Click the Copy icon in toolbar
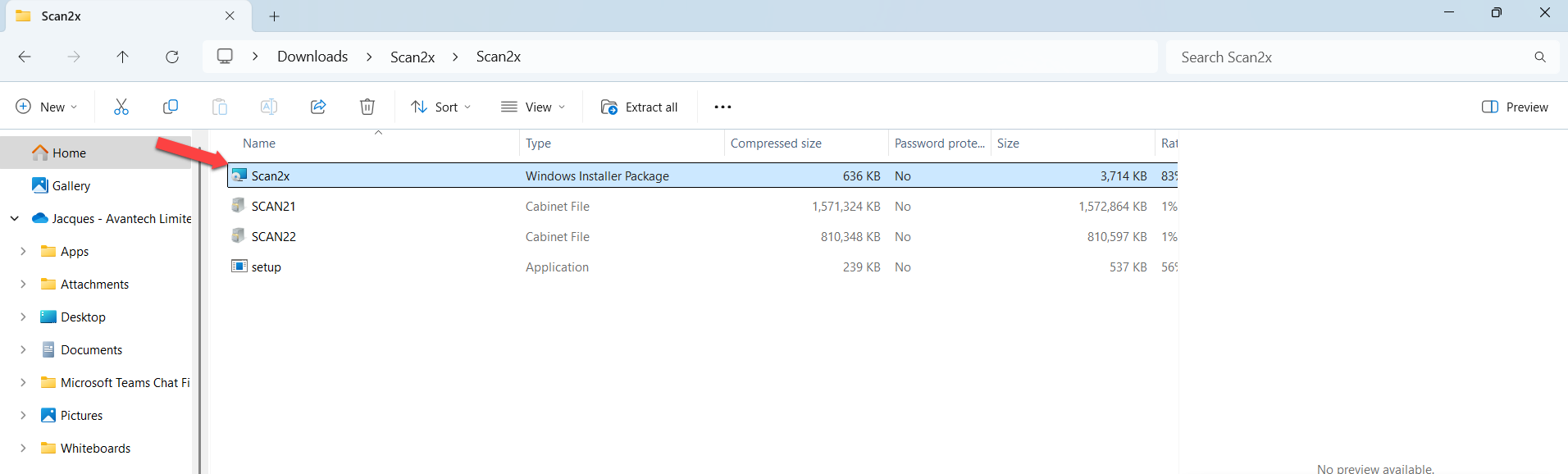Screen dimensions: 1568x474 click(x=171, y=107)
